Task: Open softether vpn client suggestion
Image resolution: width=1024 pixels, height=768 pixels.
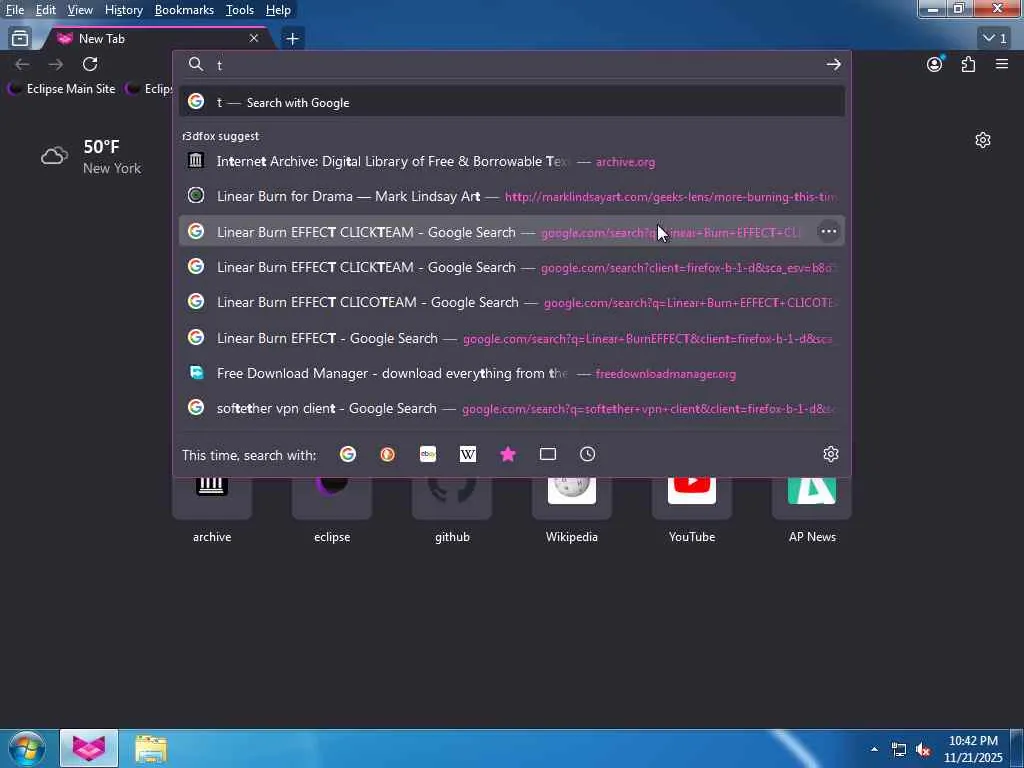Action: click(x=512, y=408)
